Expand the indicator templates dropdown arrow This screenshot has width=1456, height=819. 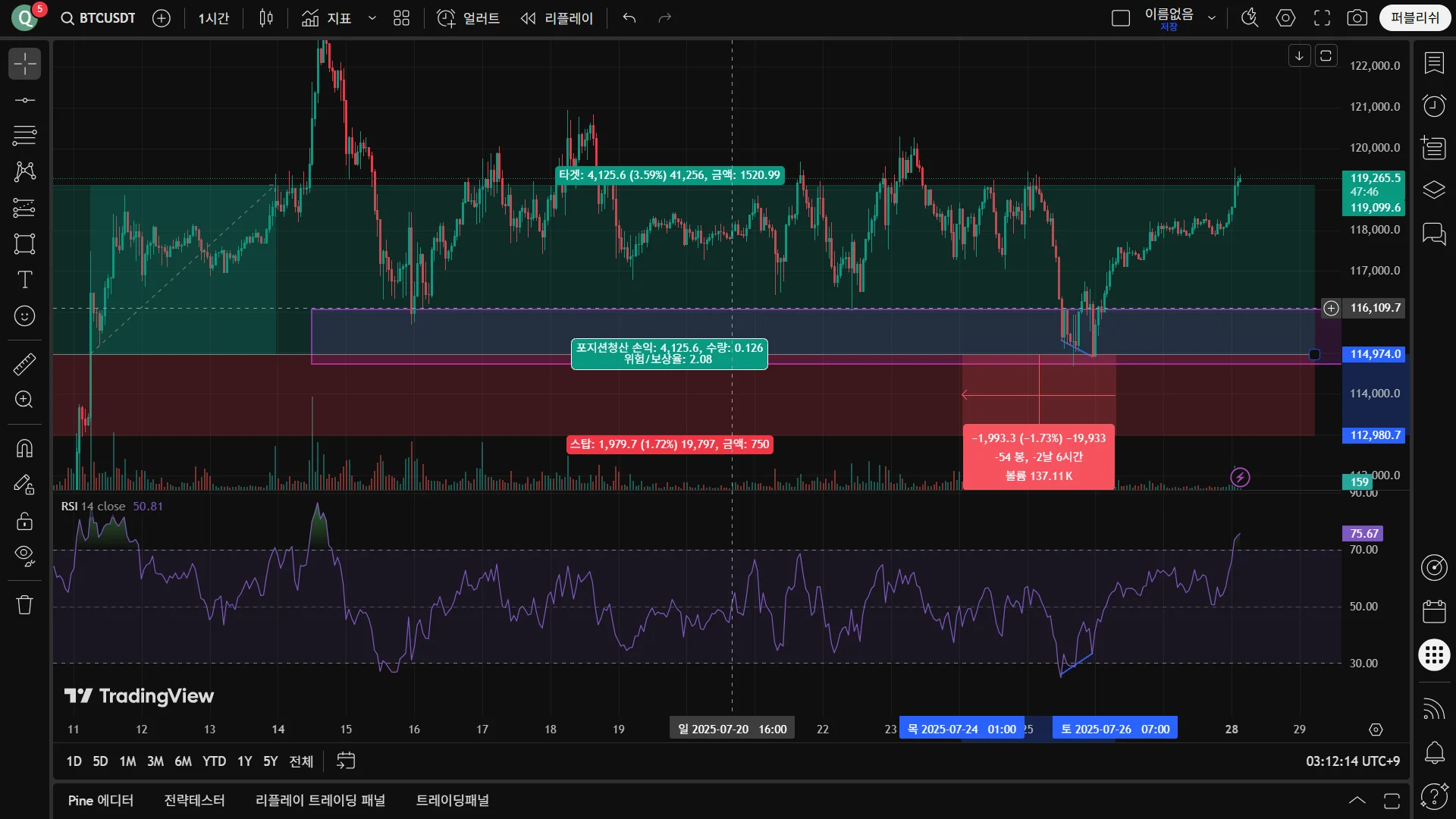click(x=372, y=17)
